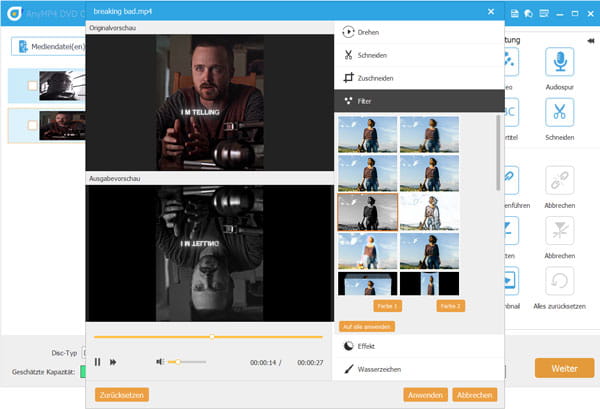Click the orange Weiter button
This screenshot has height=409, width=600.
pos(564,368)
